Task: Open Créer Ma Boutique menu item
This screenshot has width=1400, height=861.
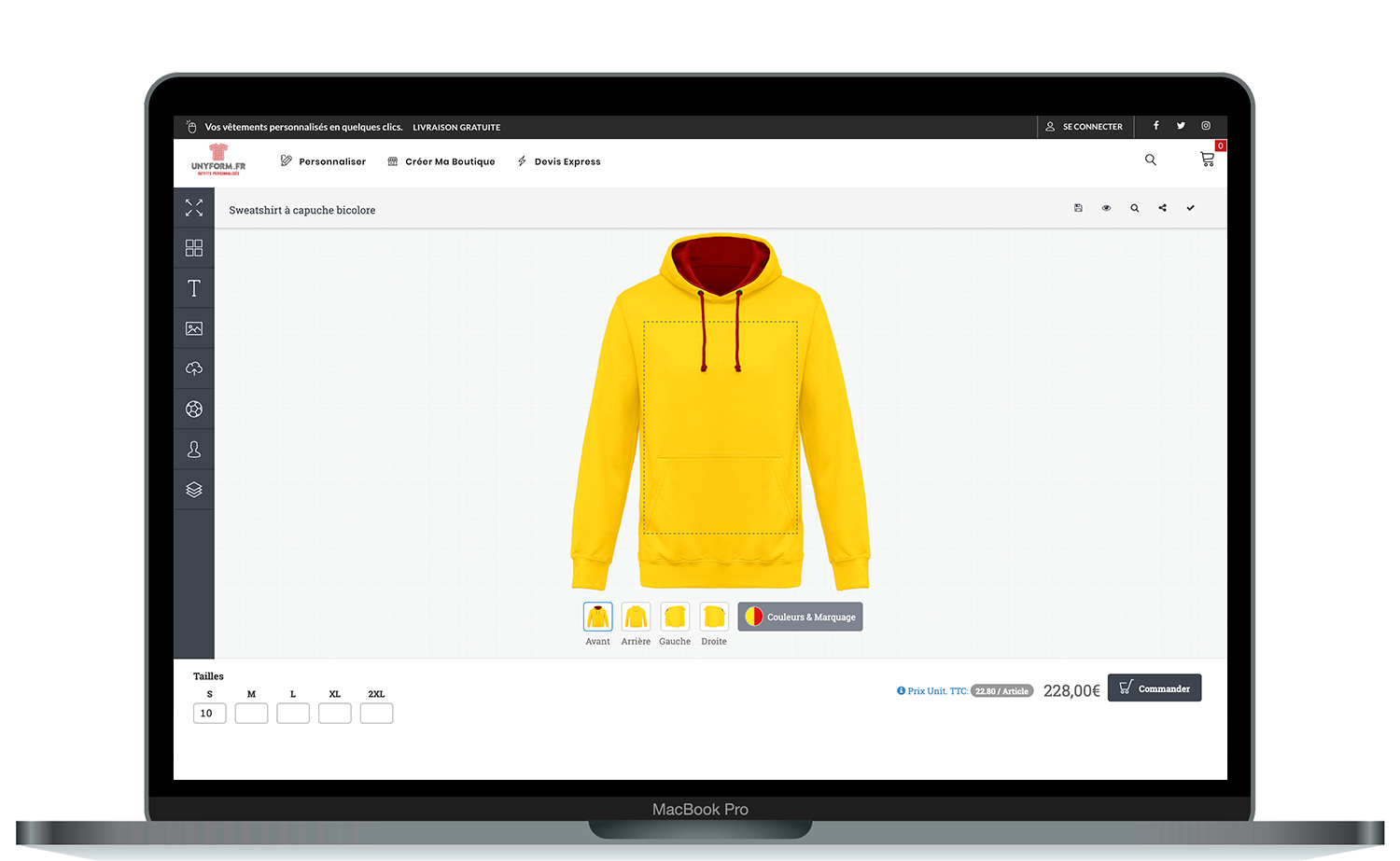Action: (441, 161)
